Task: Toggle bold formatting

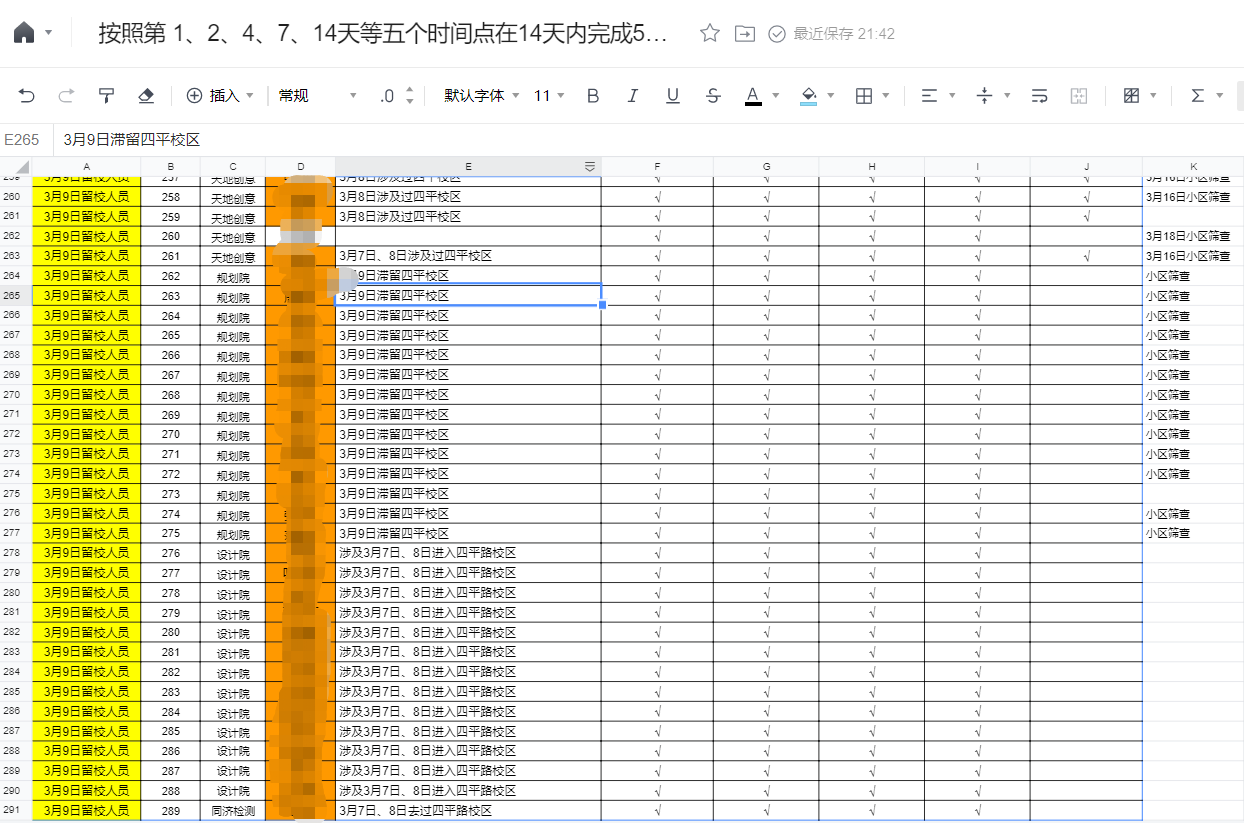Action: [x=593, y=96]
